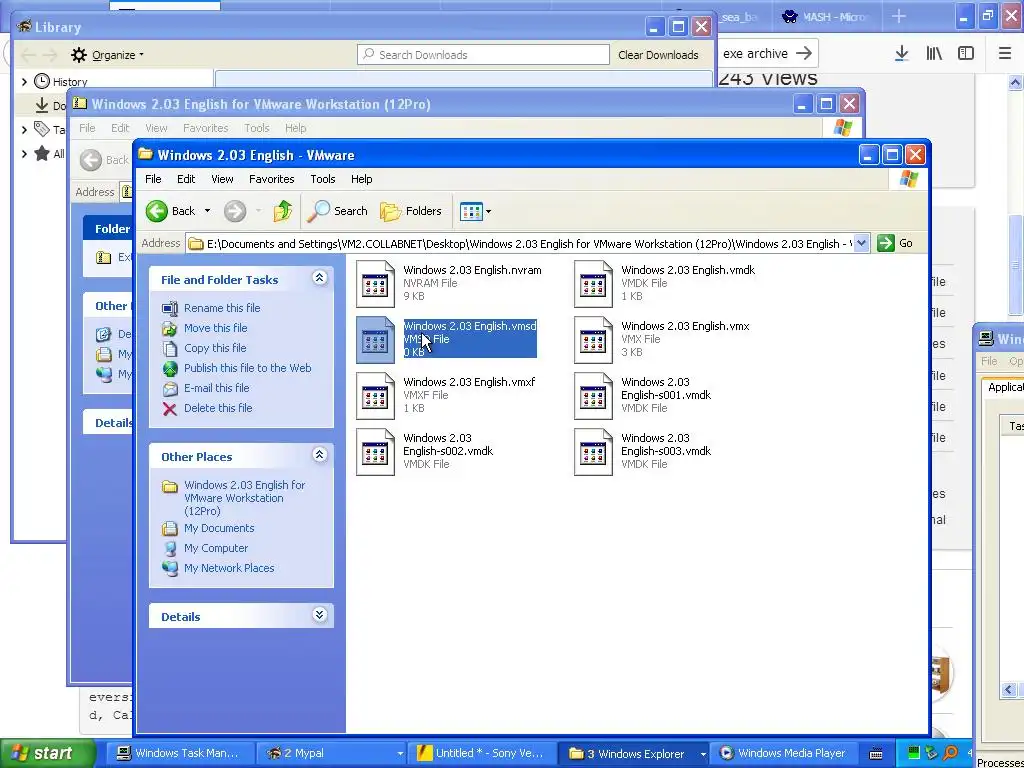Open Windows 2.03 English for VMware Workstation link
The image size is (1024, 768).
tap(245, 498)
